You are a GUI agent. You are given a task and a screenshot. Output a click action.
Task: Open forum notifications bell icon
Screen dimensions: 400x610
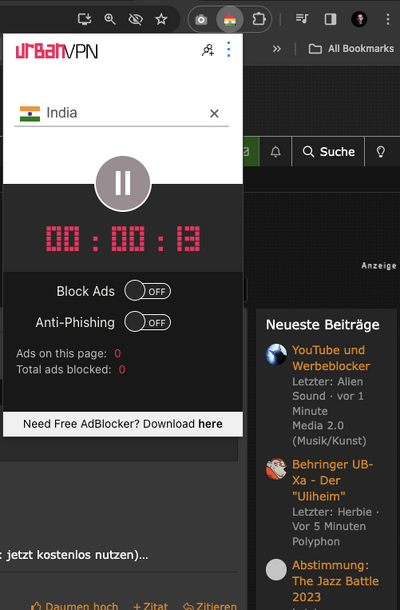click(x=275, y=151)
